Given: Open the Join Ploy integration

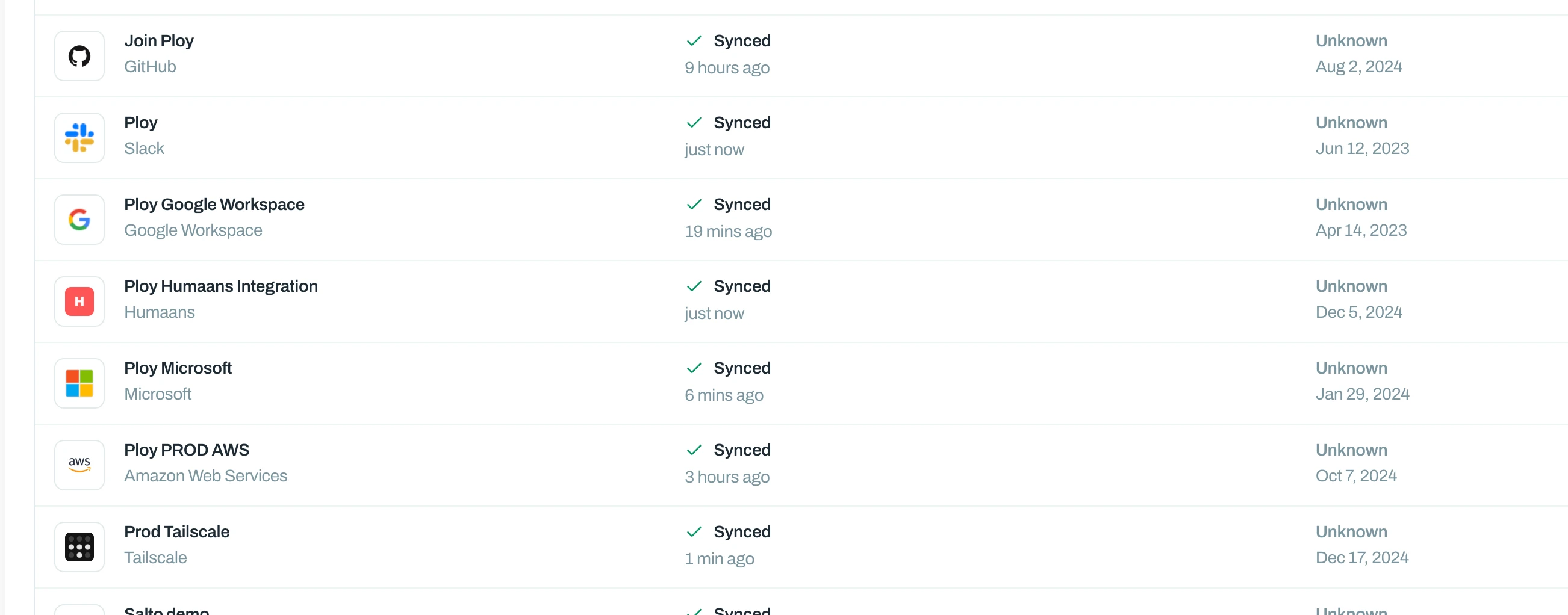Looking at the screenshot, I should point(159,41).
